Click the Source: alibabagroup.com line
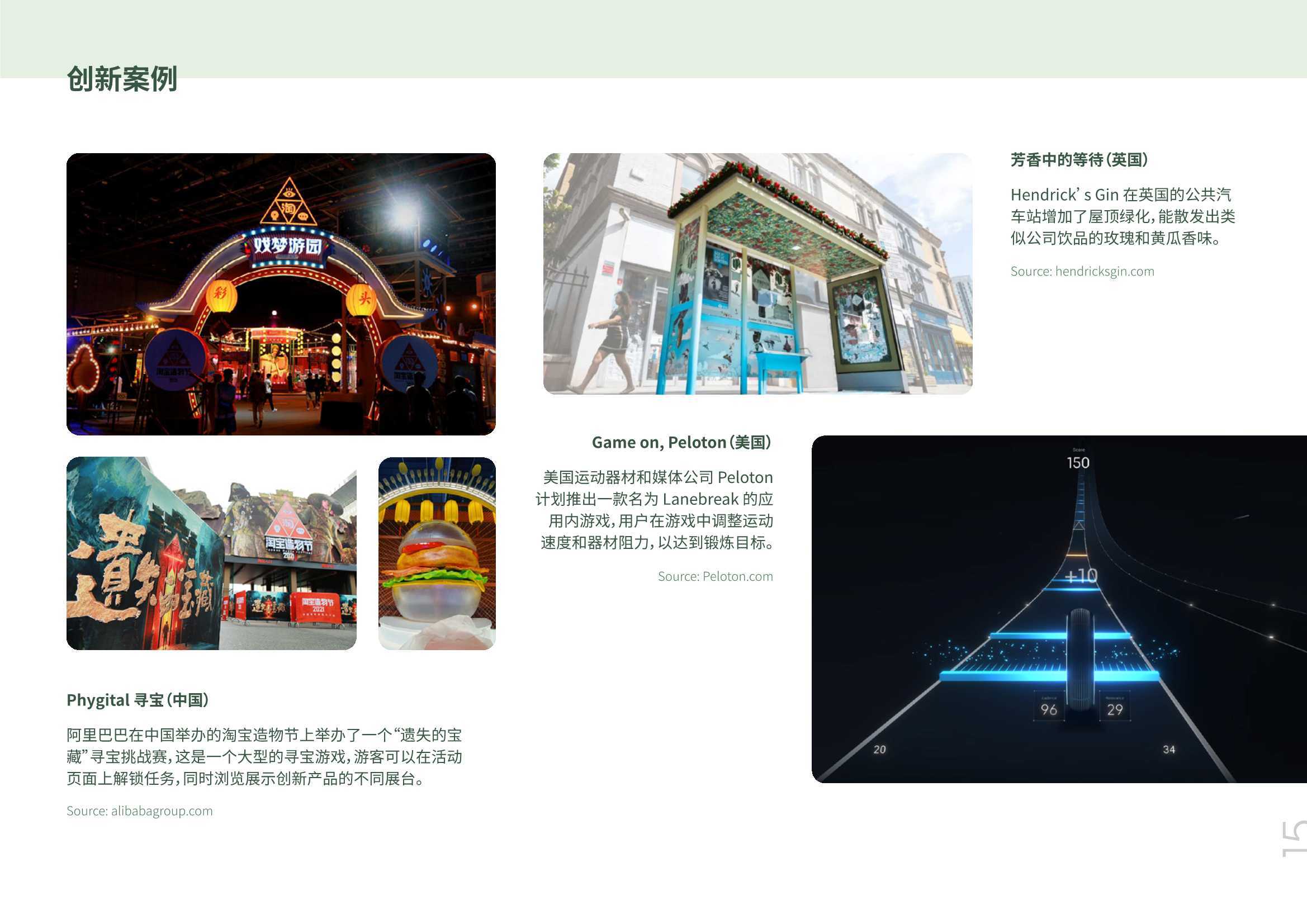 (139, 811)
